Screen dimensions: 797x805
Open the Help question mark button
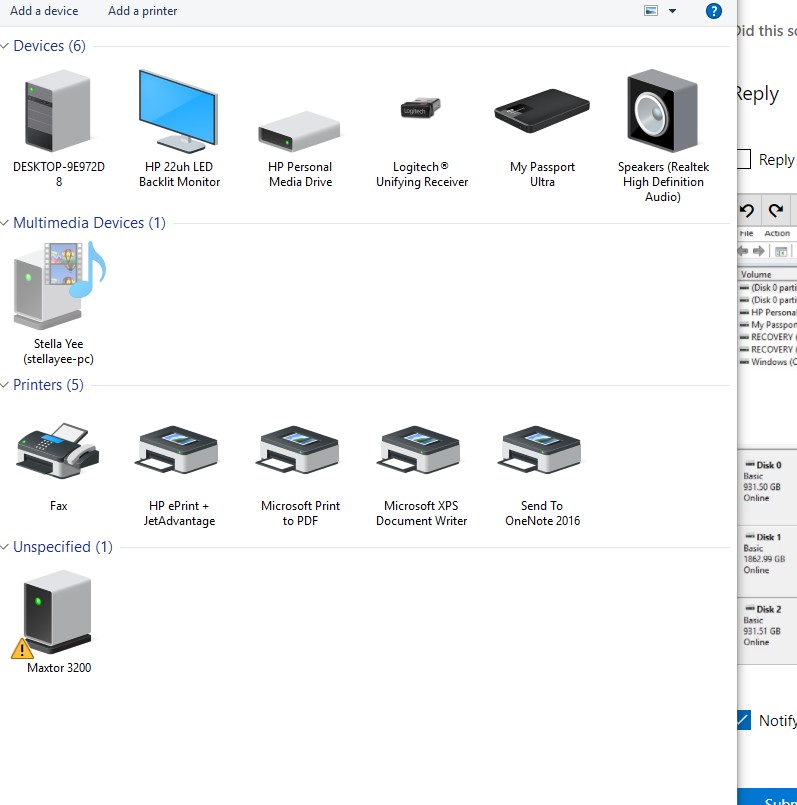714,11
